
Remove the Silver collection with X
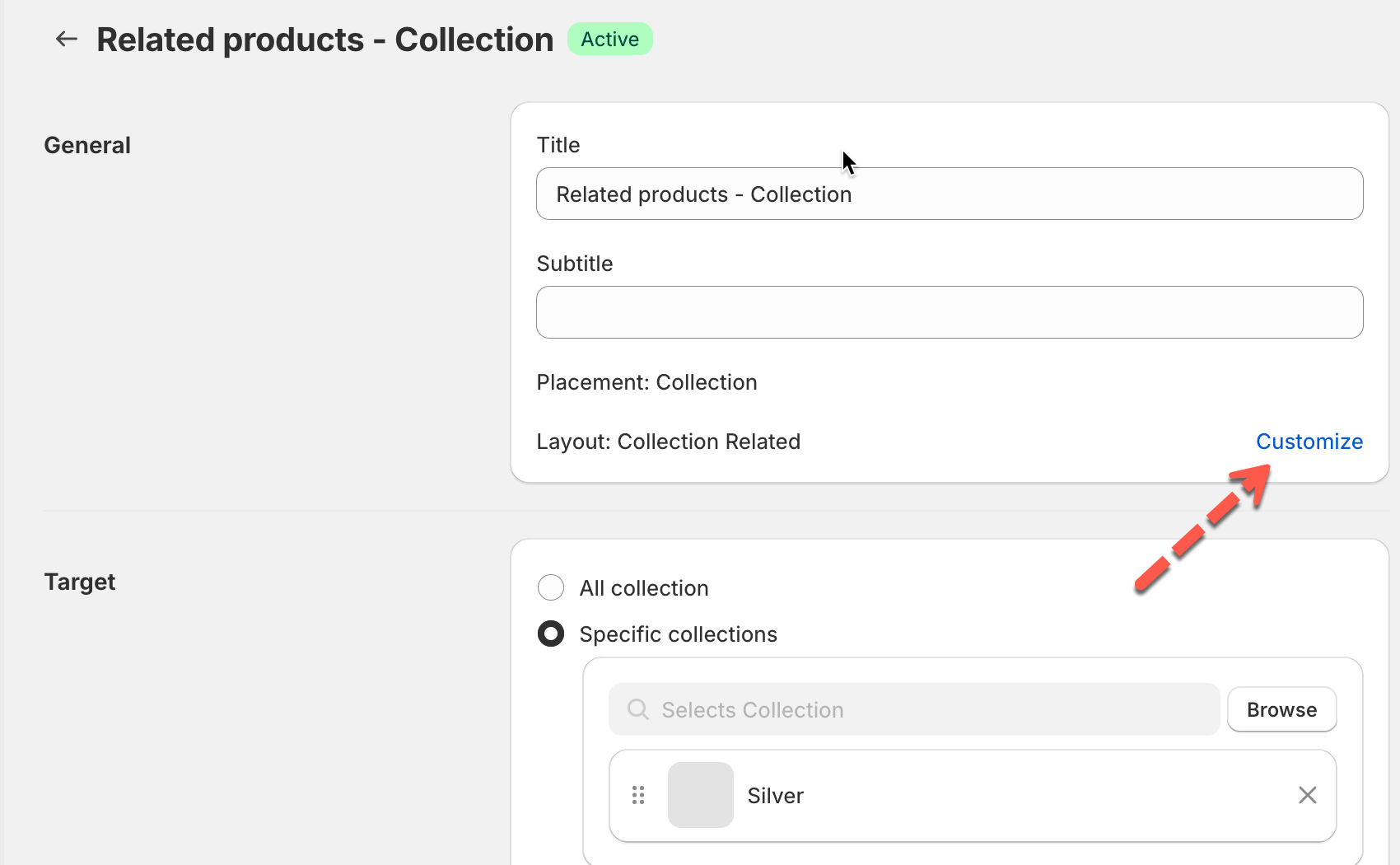pos(1307,795)
